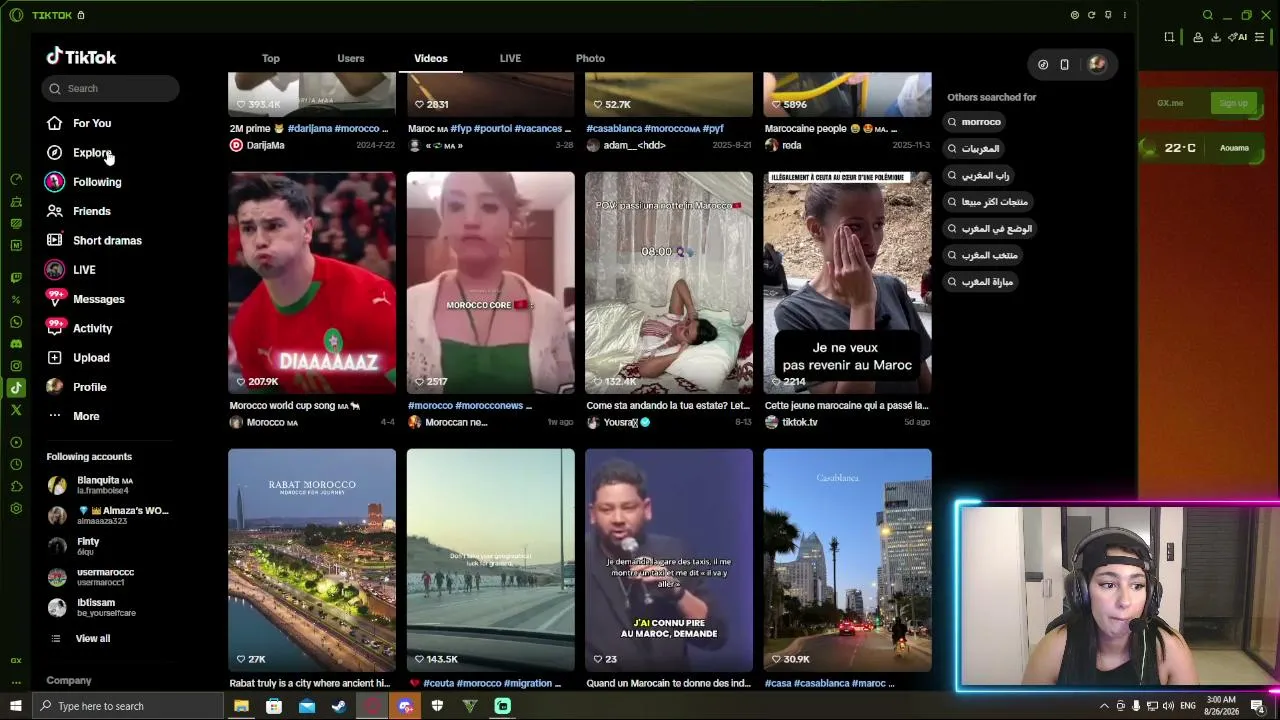
Task: Select the Videos results tab
Action: pyautogui.click(x=431, y=58)
